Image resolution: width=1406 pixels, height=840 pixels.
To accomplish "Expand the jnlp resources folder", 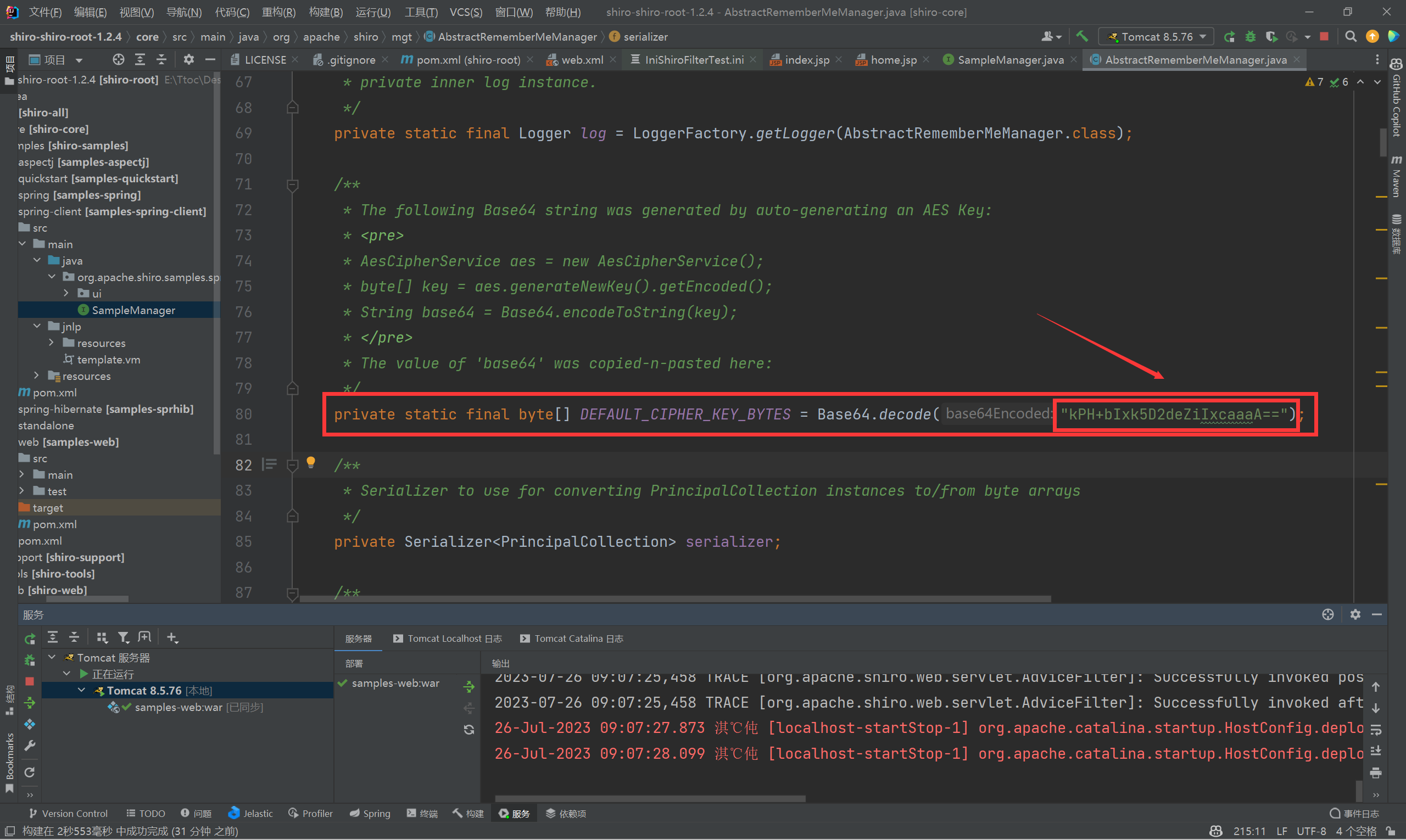I will (52, 343).
